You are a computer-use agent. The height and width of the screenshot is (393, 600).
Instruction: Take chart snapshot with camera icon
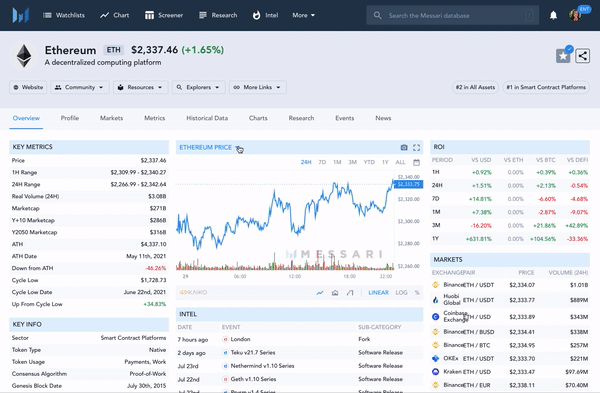point(404,147)
